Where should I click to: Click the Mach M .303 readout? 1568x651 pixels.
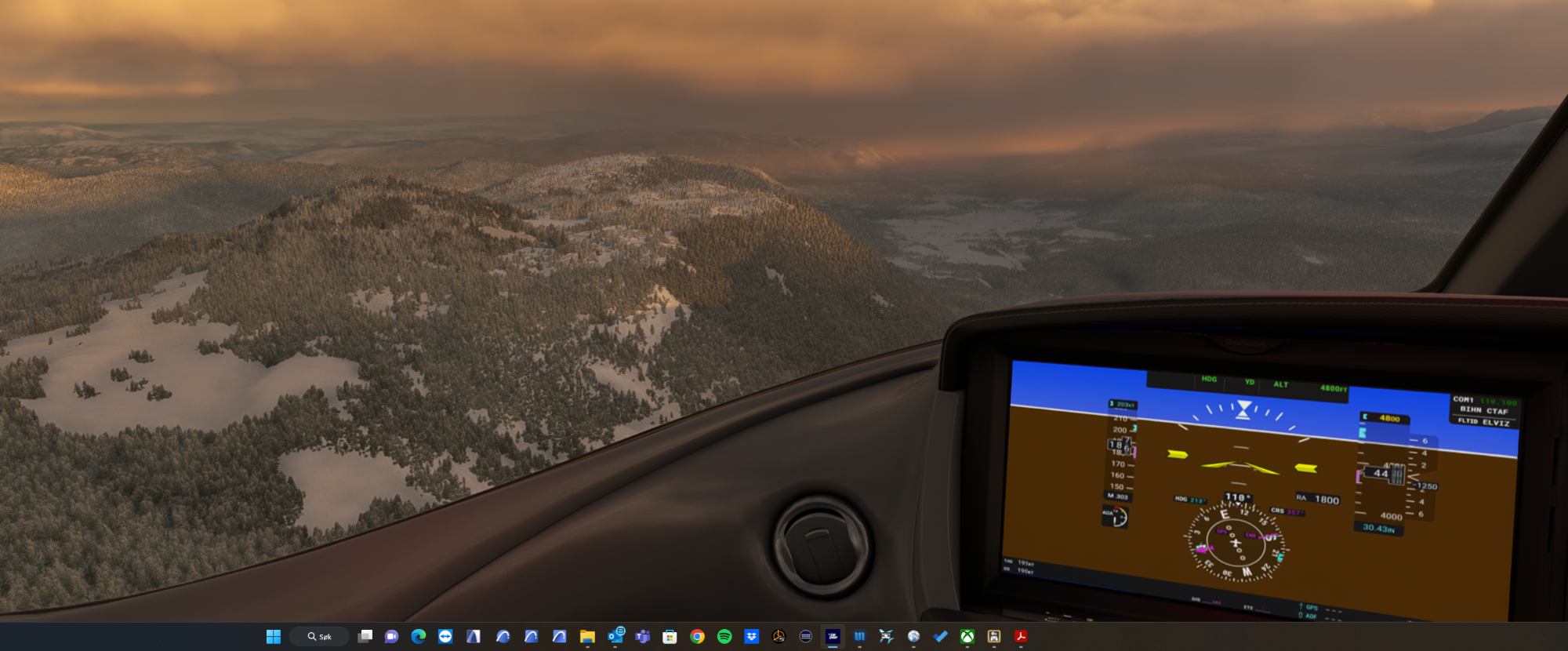point(1118,496)
